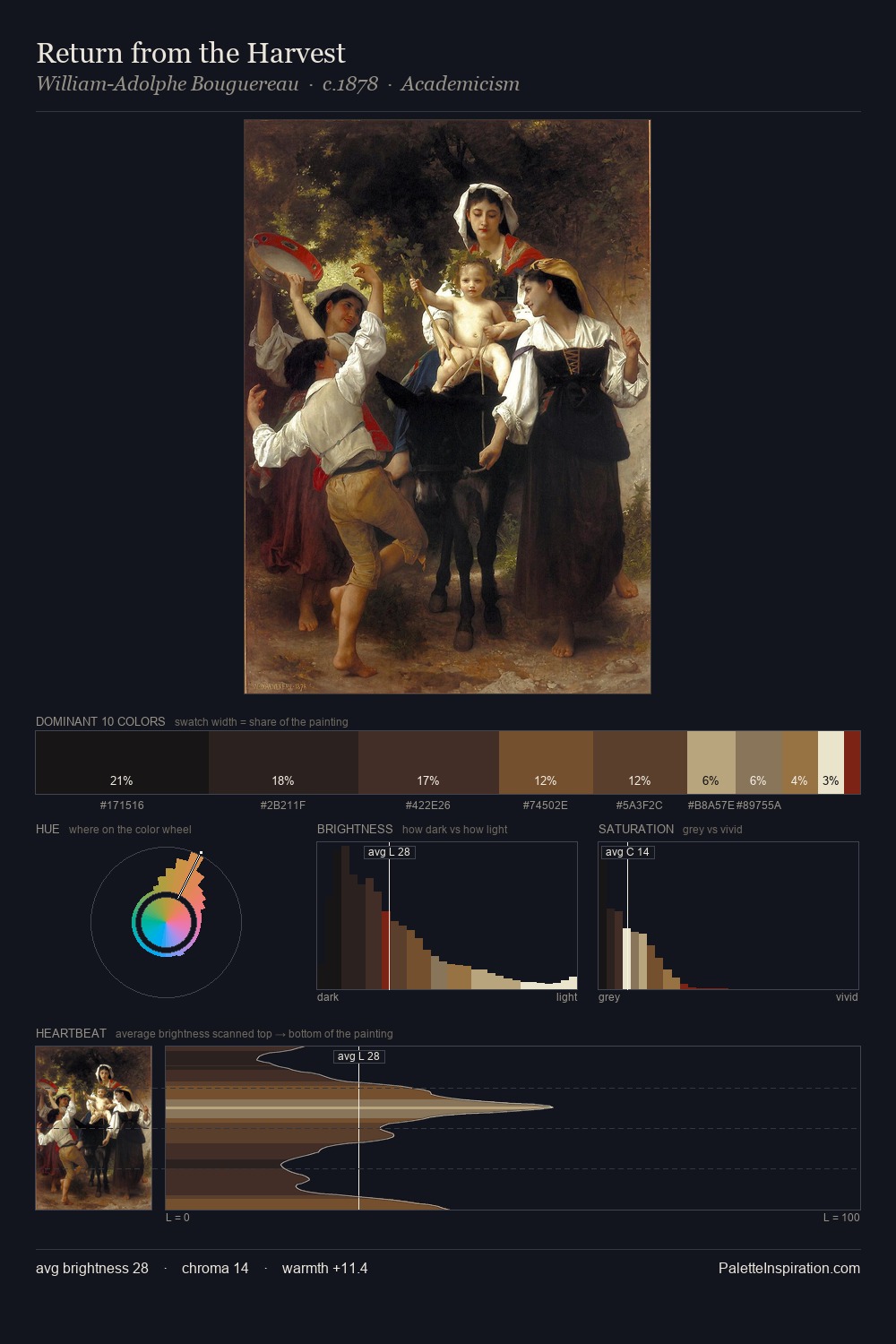This screenshot has height=1344, width=896.
Task: Open the PaletteInspiration.com link
Action: 789,1268
